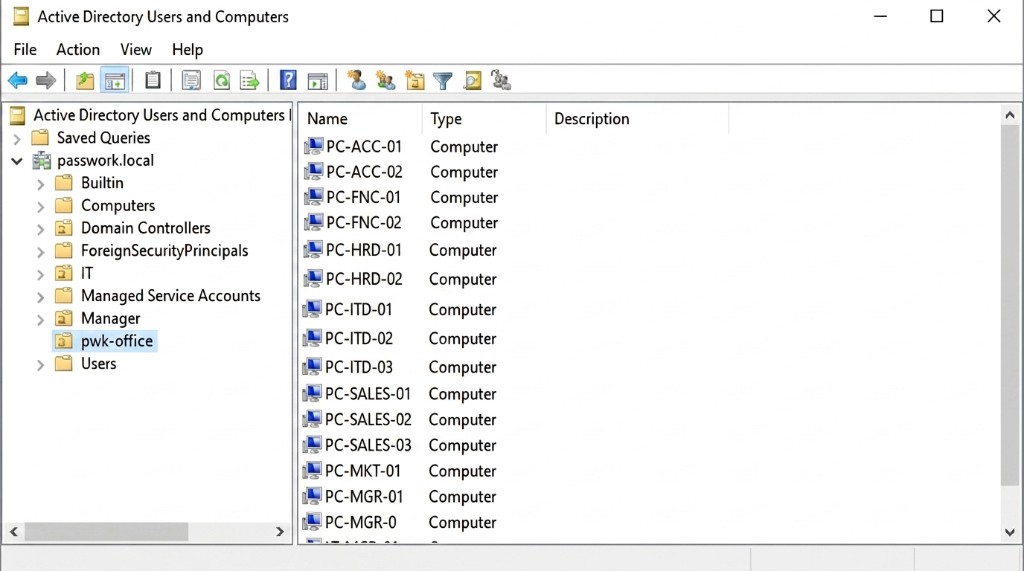Screen dimensions: 1024x571
Task: Click the passwork.local domain icon in tree
Action: coord(42,160)
